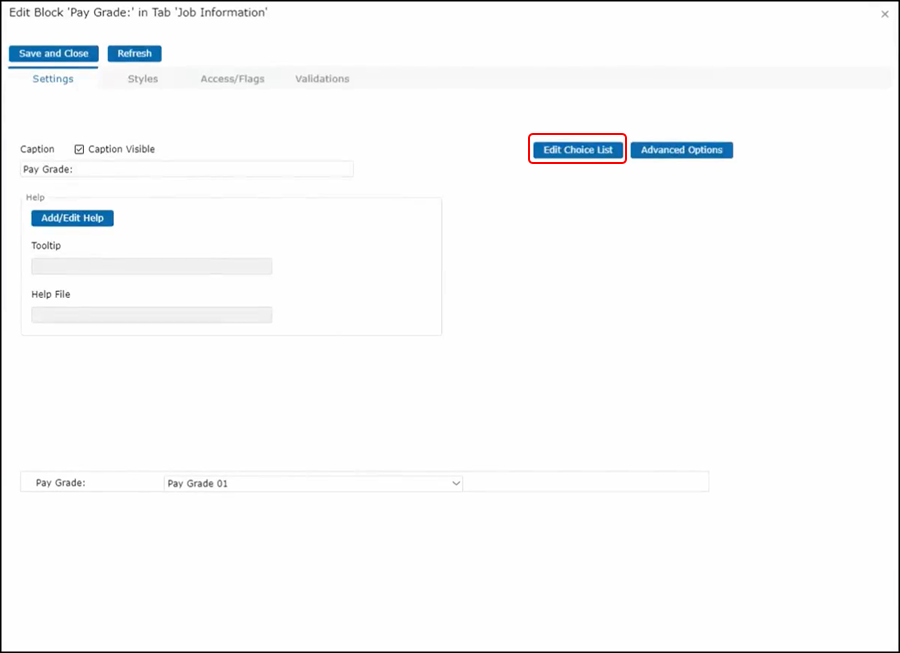Go to the Access/Flags tab

pos(232,79)
